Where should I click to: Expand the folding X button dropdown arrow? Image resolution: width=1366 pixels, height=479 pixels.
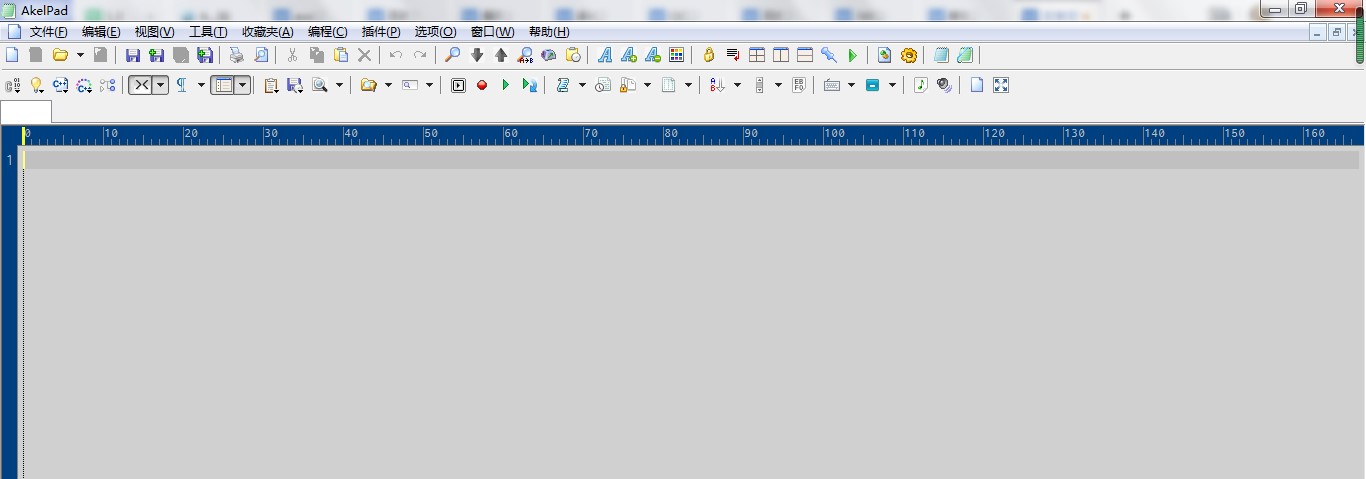pos(160,85)
